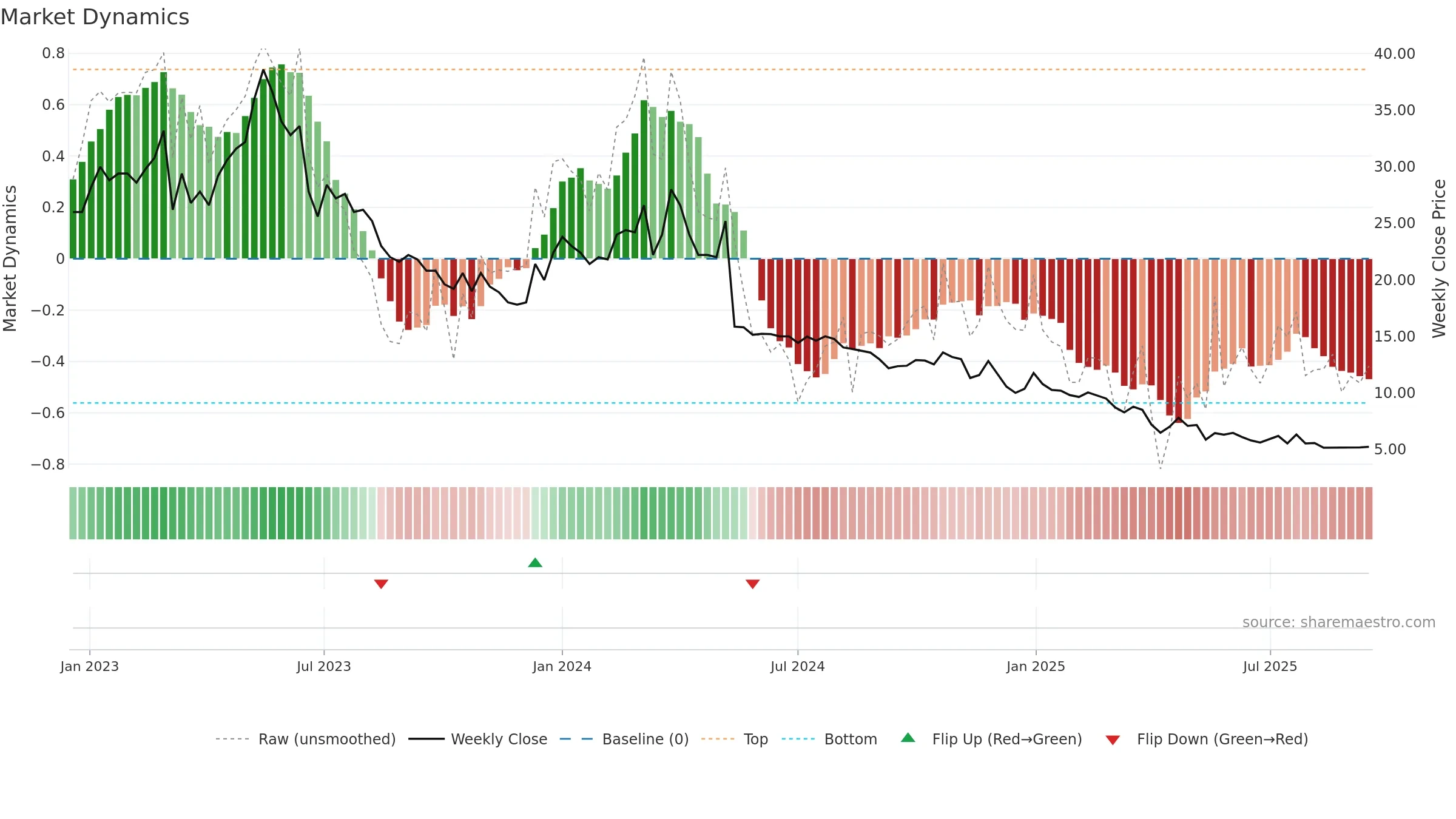Image resolution: width=1456 pixels, height=819 pixels.
Task: Click the red Flip Down marker near Jun 2024
Action: (752, 584)
